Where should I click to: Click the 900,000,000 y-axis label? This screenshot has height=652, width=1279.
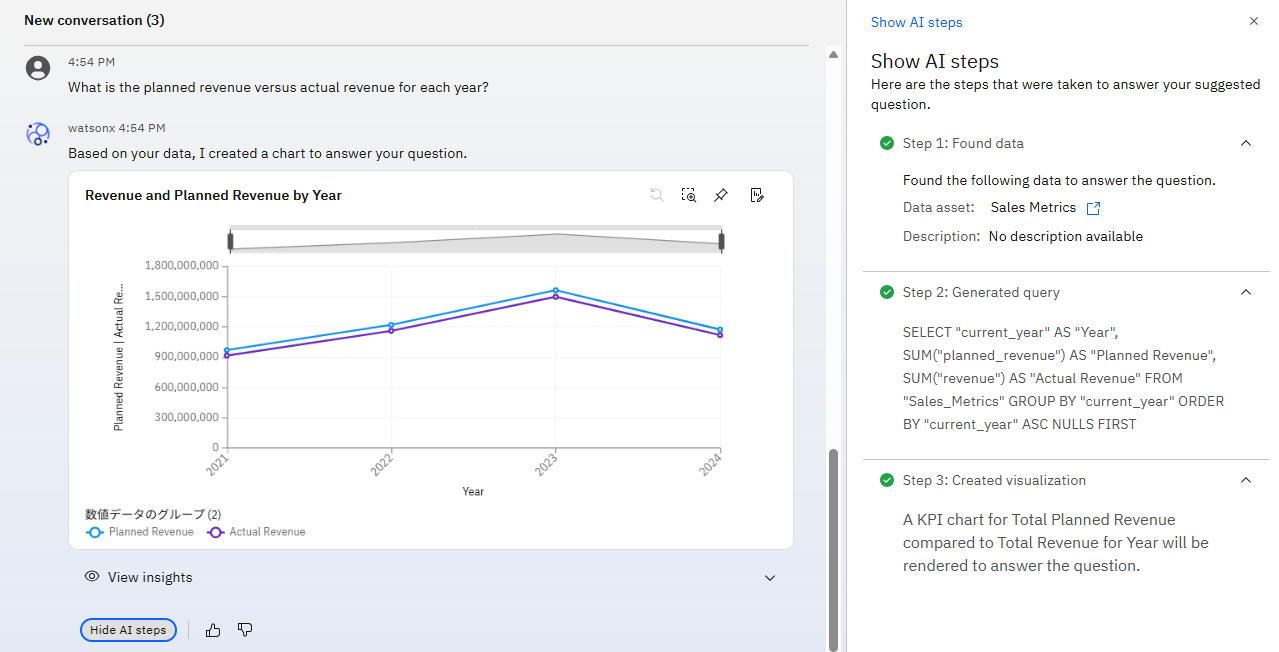click(x=186, y=356)
